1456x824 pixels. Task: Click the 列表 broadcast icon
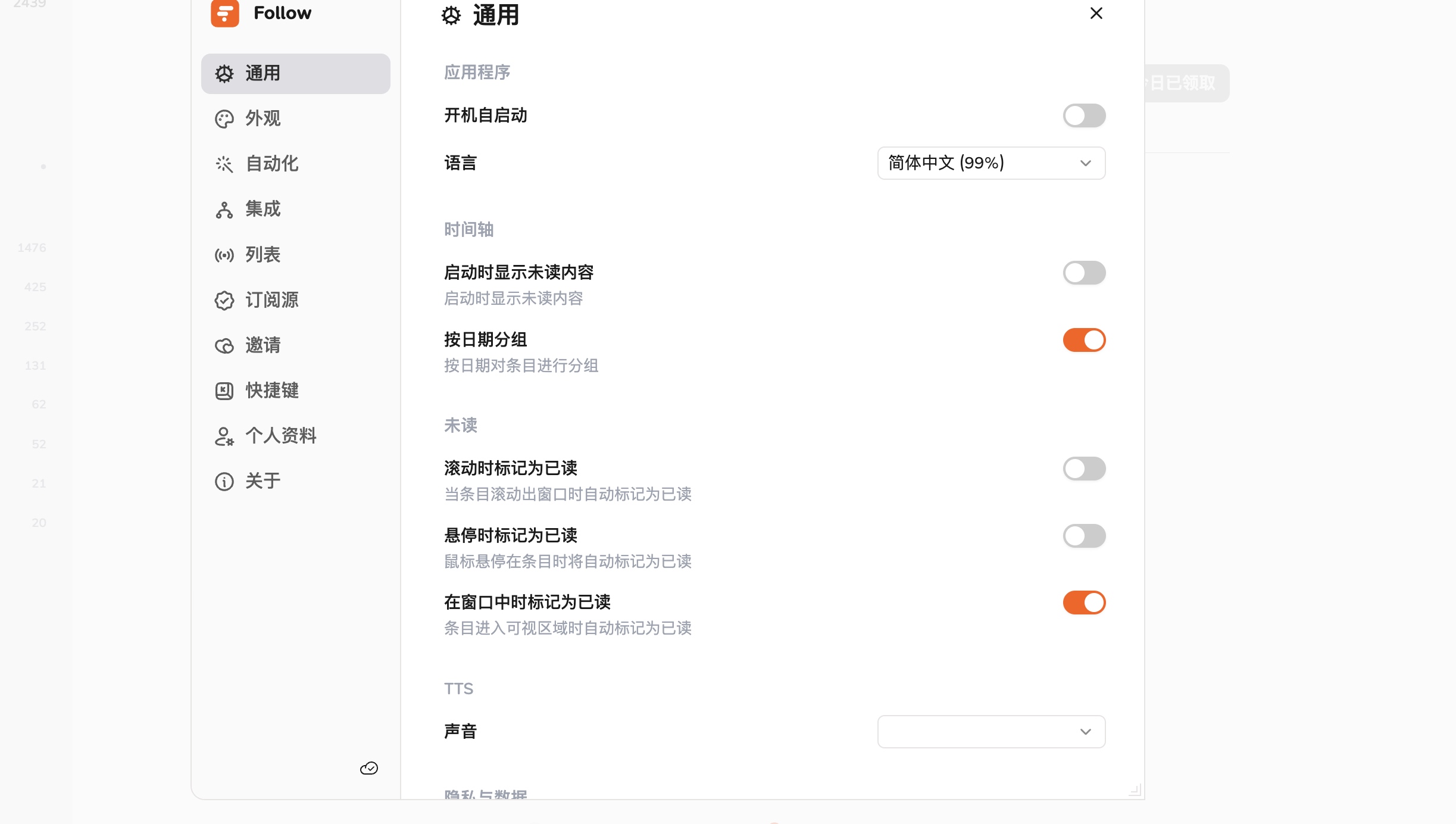tap(224, 255)
